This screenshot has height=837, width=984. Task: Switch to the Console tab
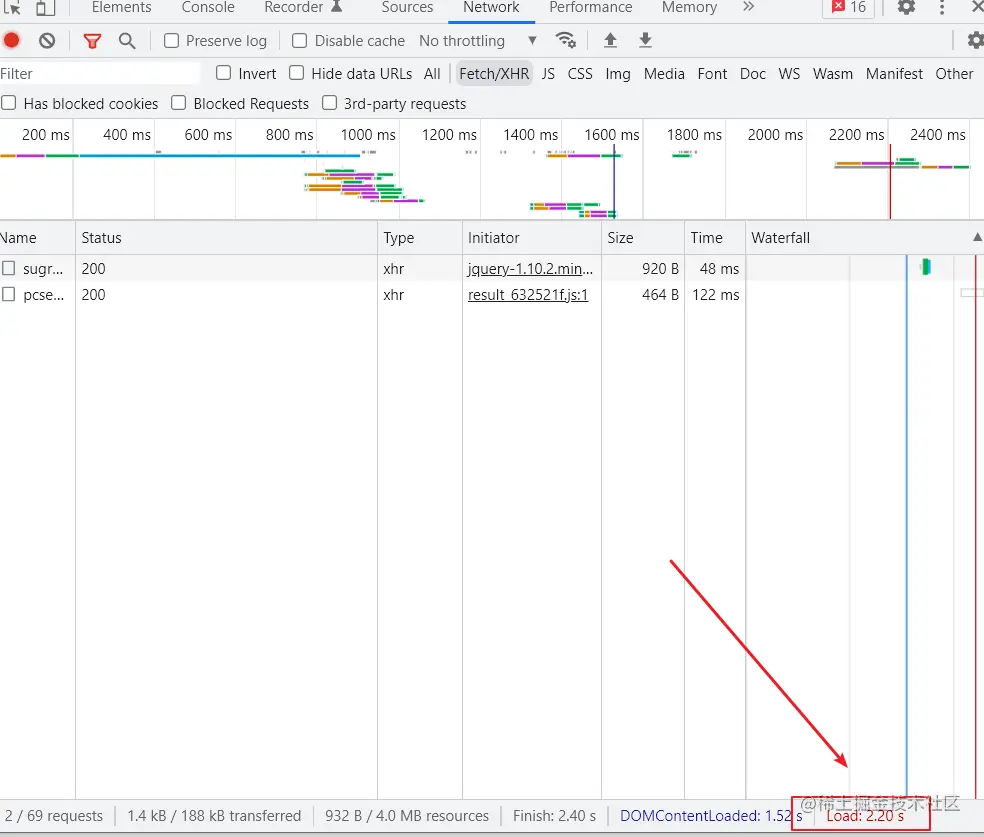point(208,8)
